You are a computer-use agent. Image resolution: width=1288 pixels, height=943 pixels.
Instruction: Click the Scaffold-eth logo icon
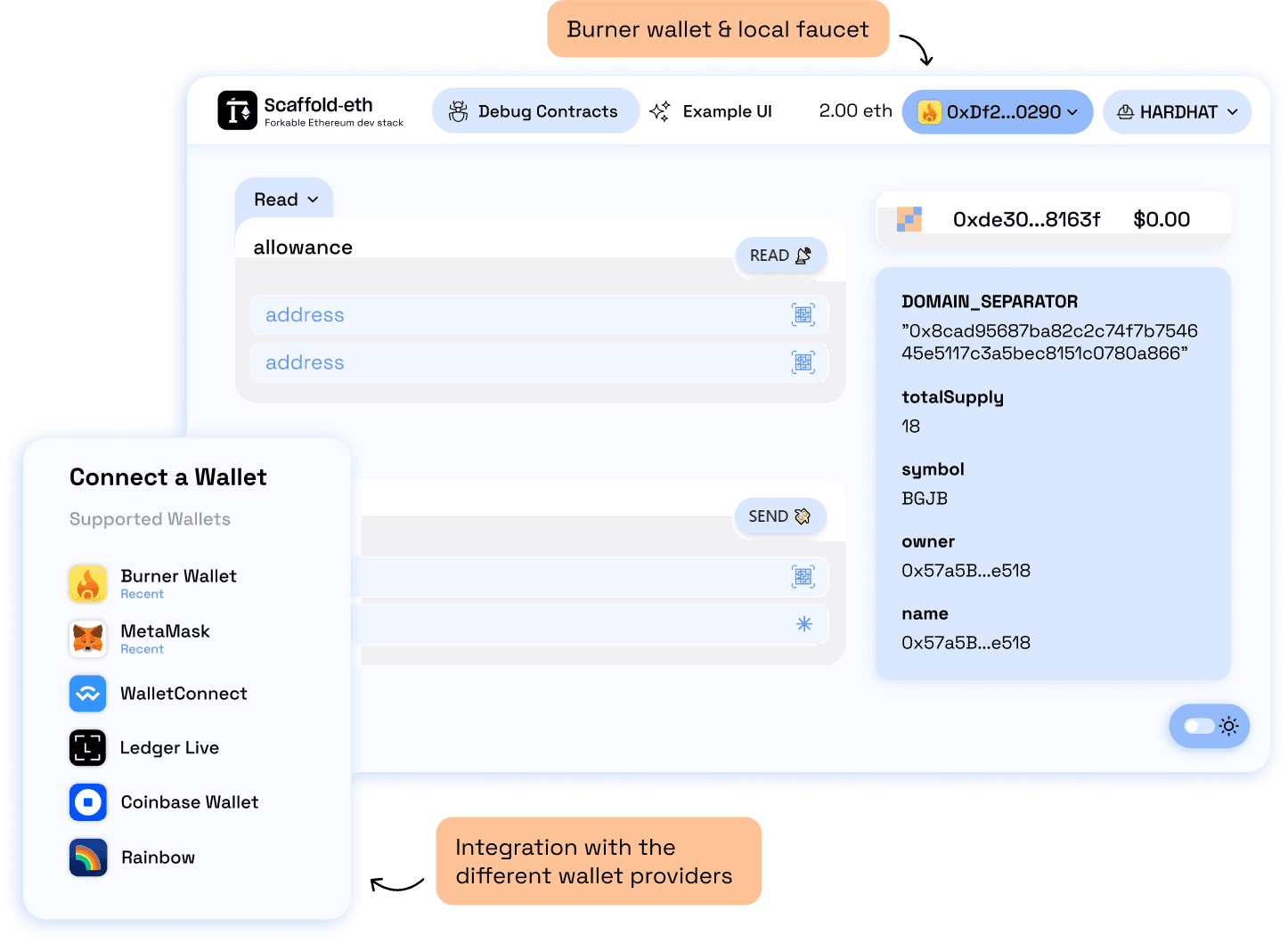[237, 110]
